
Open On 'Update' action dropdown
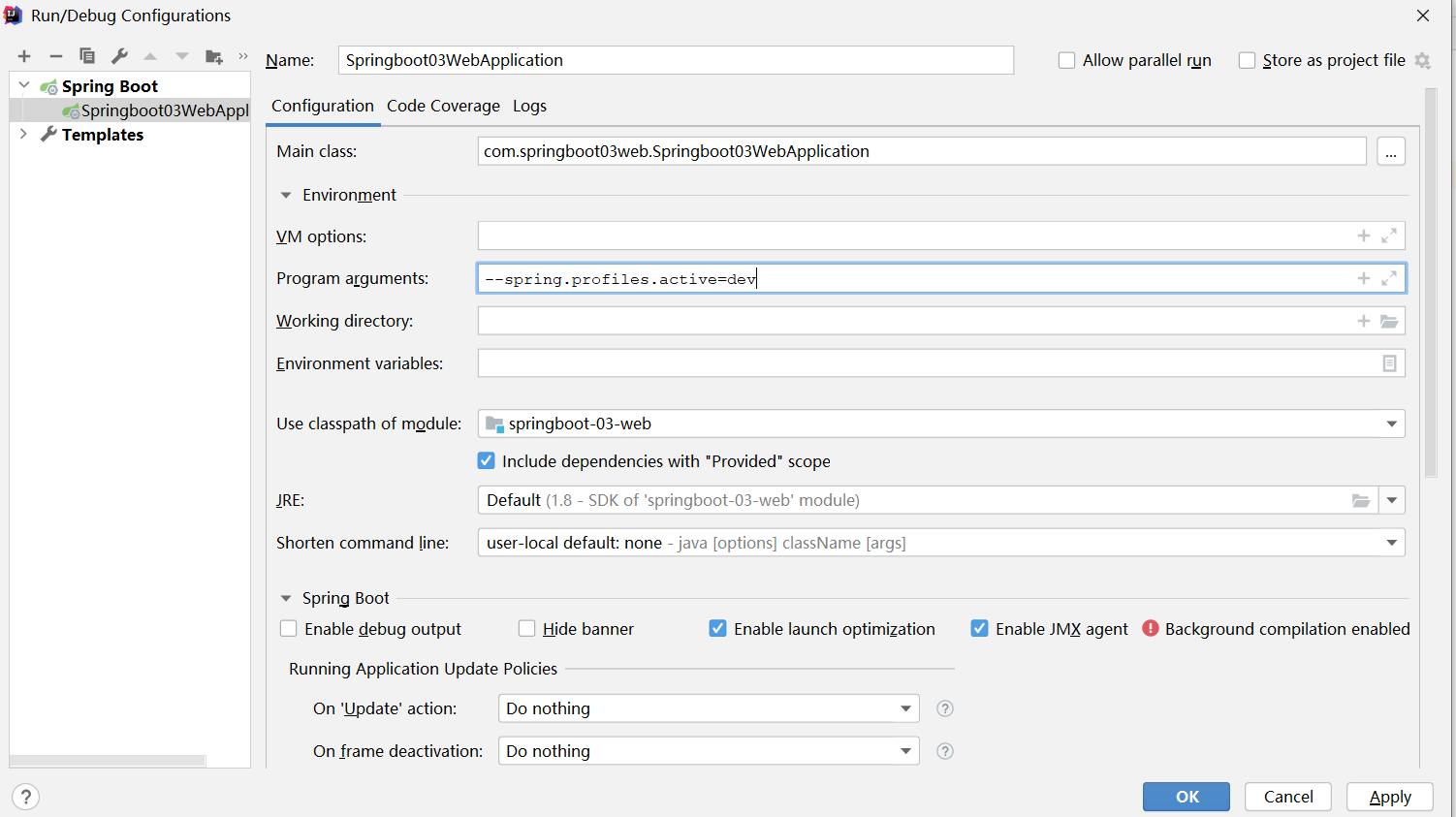tap(905, 708)
